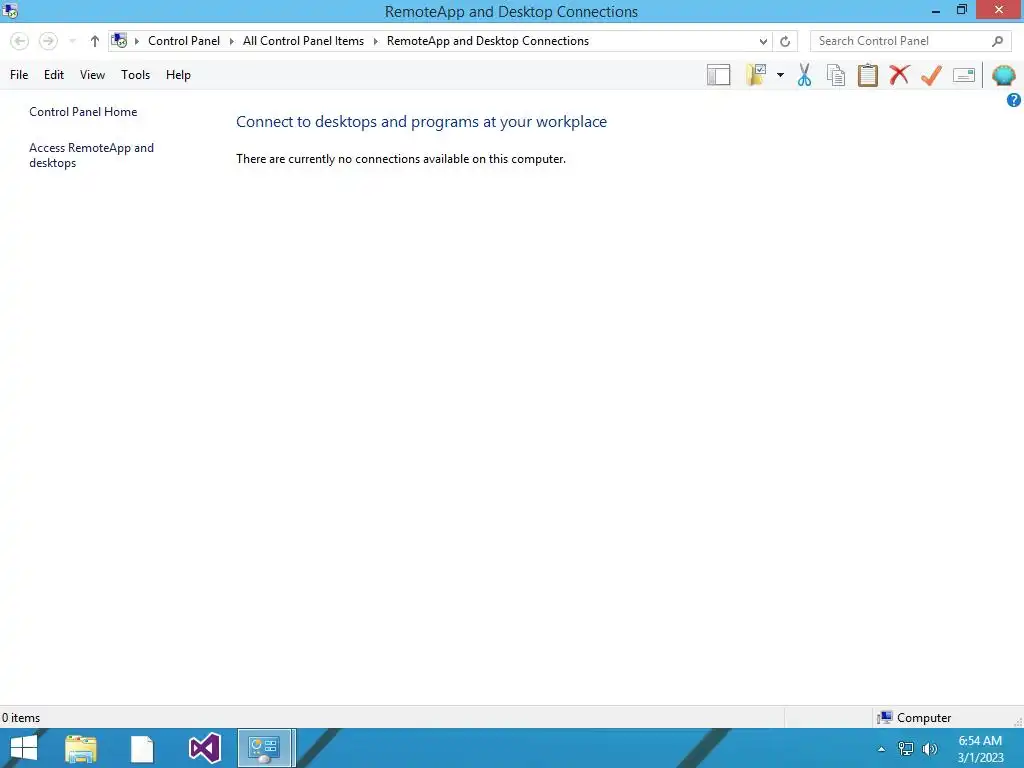Click the Rename toolbar icon

pos(964,75)
